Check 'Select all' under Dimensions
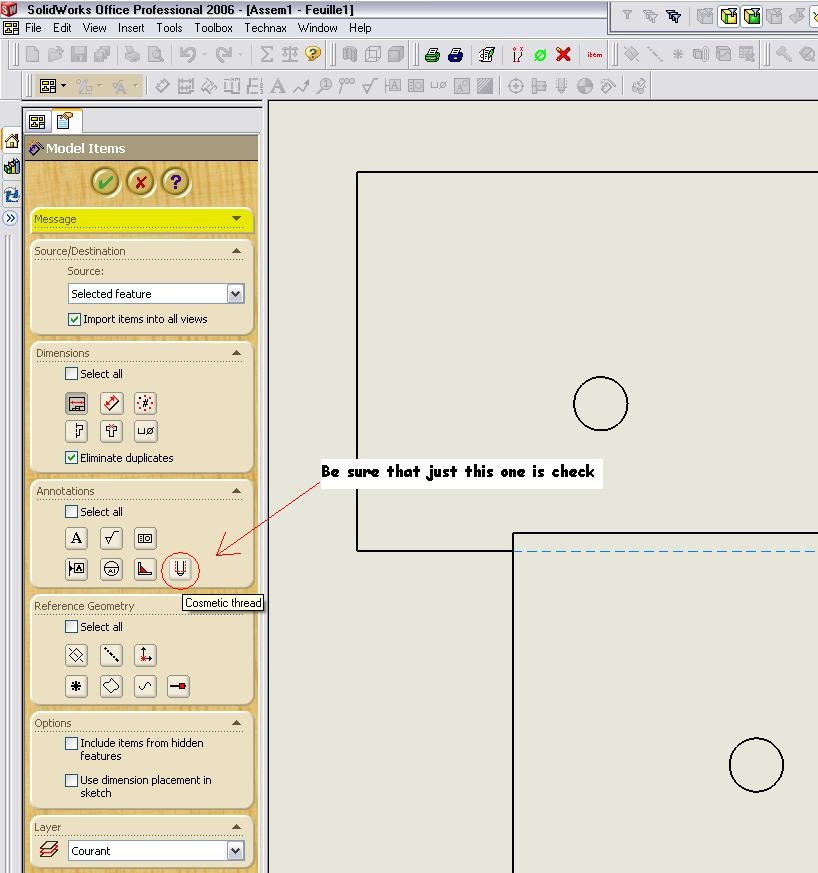 [71, 374]
